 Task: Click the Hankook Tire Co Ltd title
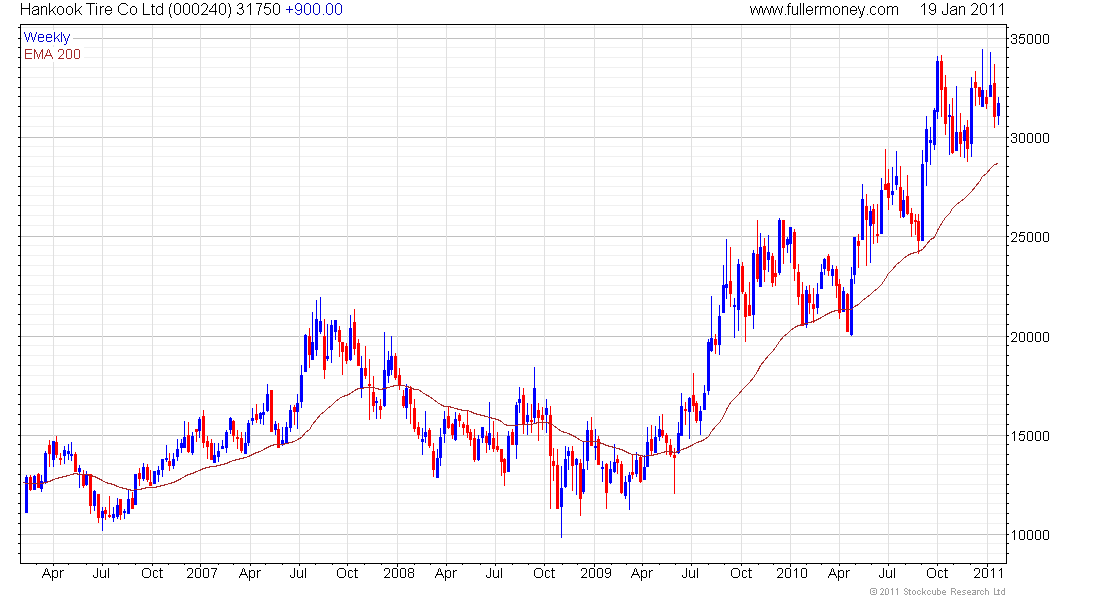pyautogui.click(x=90, y=10)
